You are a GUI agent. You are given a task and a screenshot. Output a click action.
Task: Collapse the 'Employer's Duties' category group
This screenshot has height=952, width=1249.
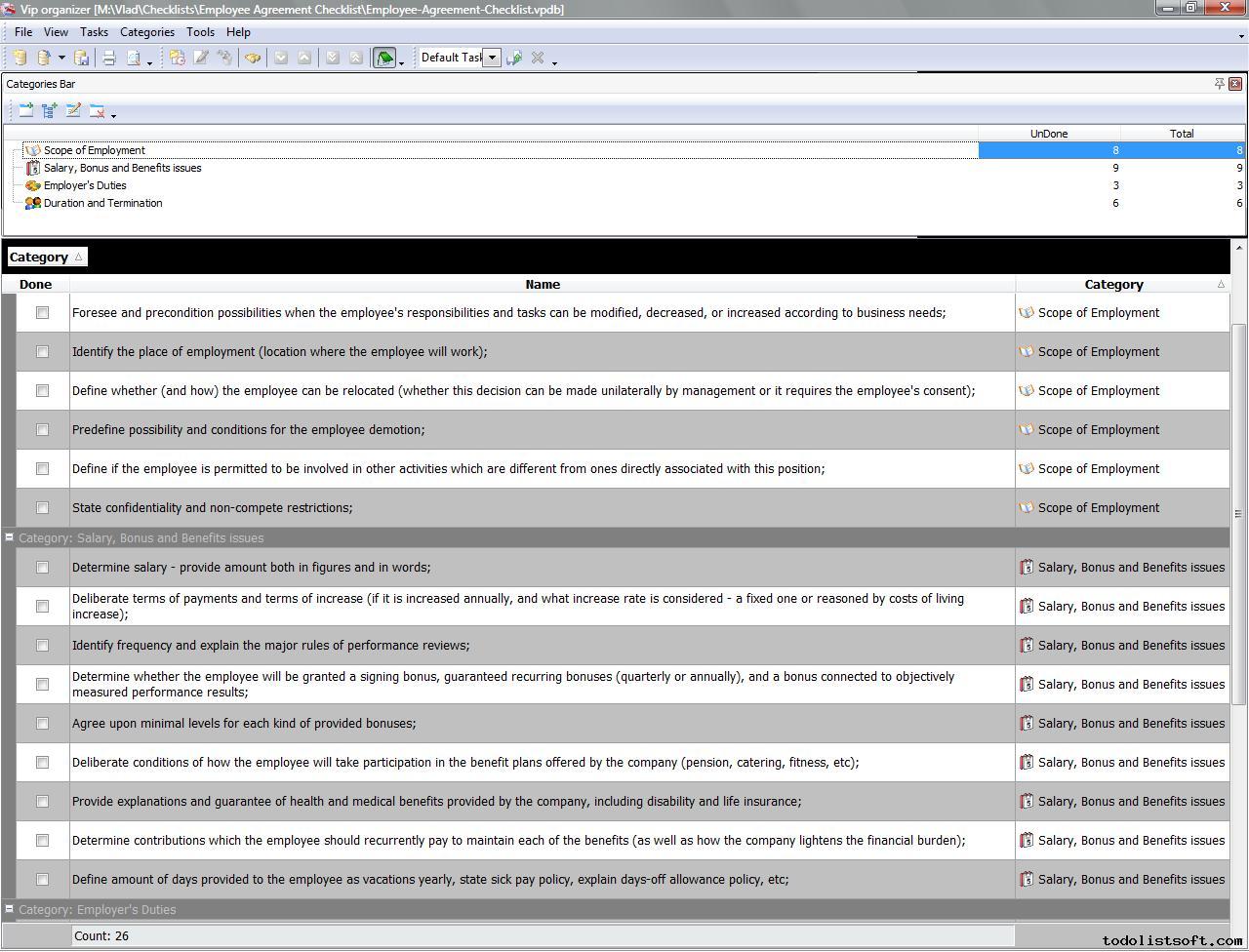tap(9, 909)
